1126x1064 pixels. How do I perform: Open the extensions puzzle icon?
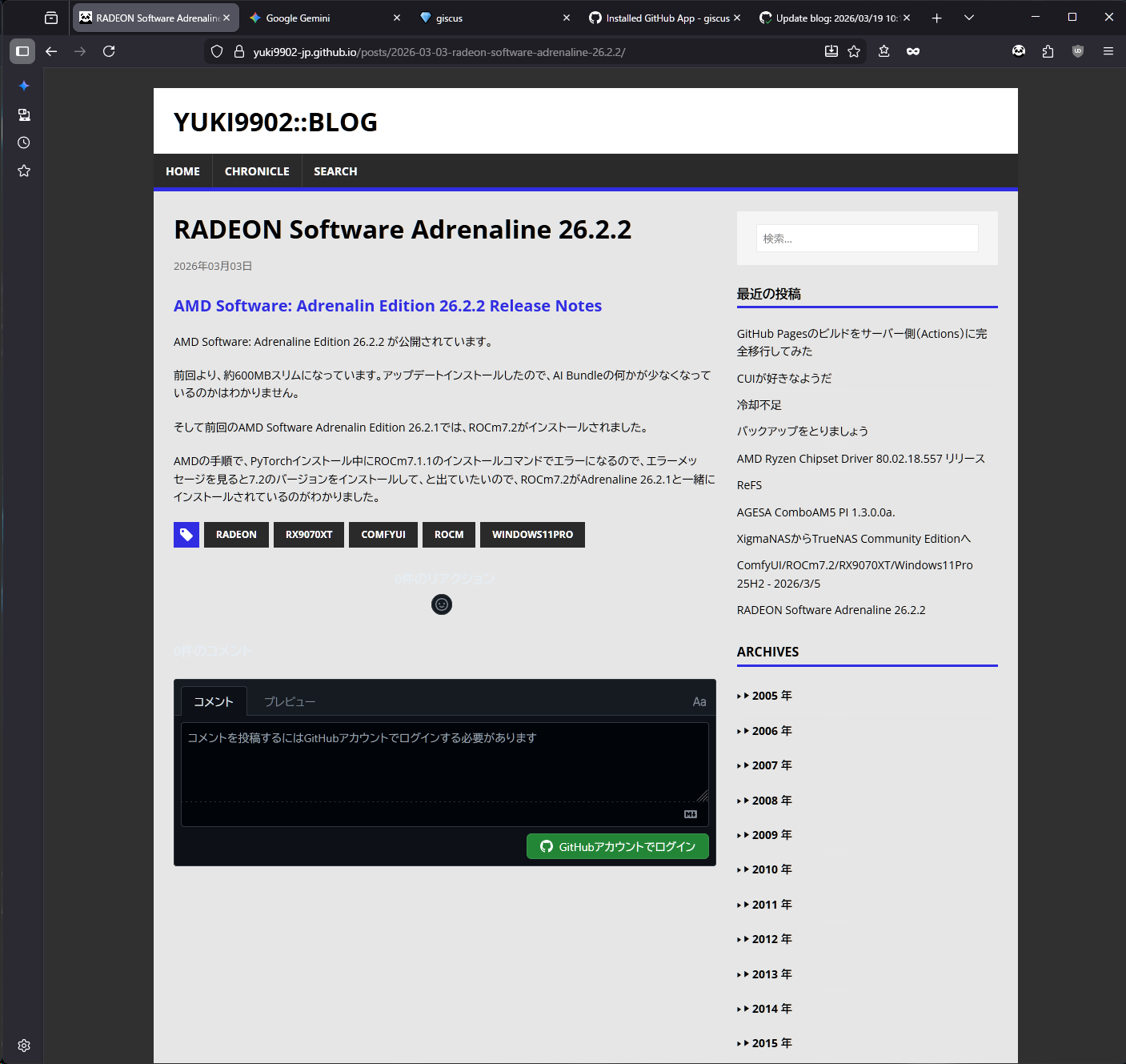[1048, 51]
